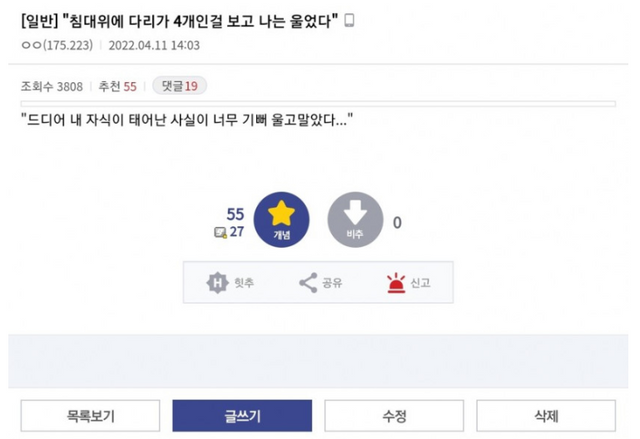Open the 공유 share icon
The image size is (640, 439).
click(x=308, y=283)
